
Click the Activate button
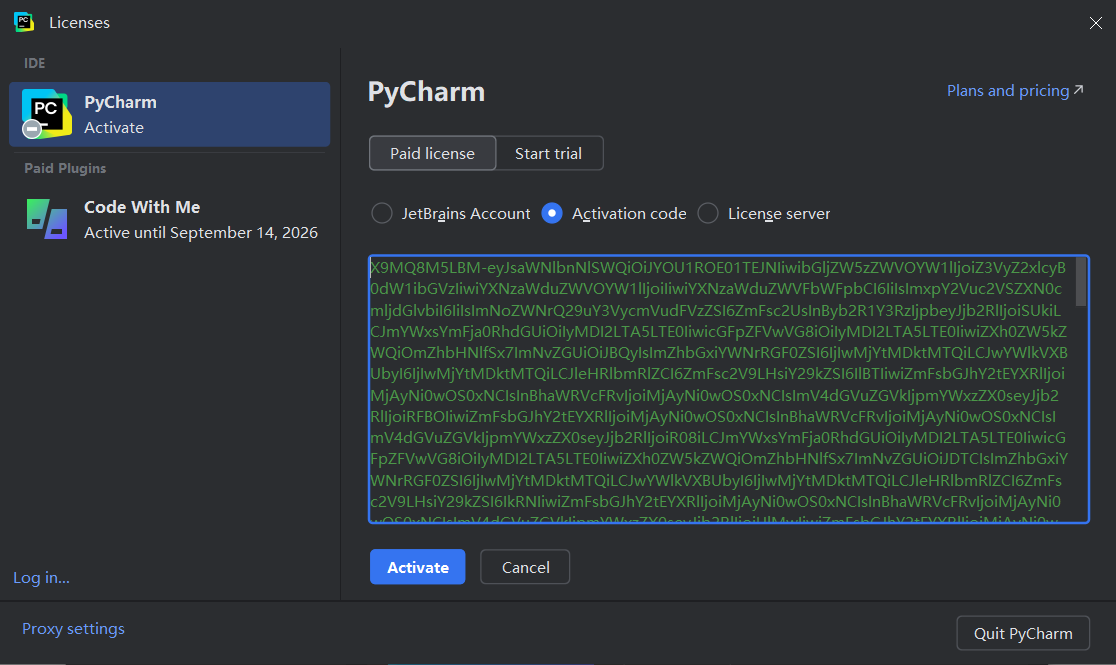tap(418, 567)
